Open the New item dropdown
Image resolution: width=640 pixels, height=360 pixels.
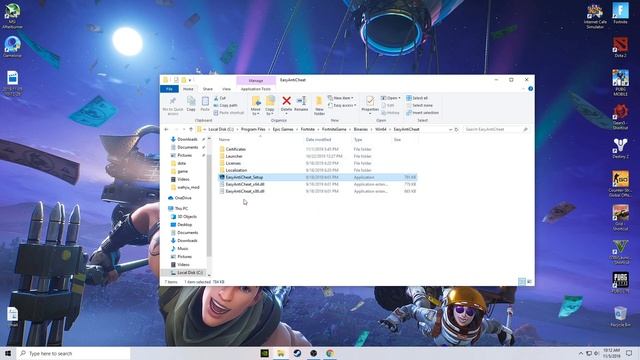point(341,98)
